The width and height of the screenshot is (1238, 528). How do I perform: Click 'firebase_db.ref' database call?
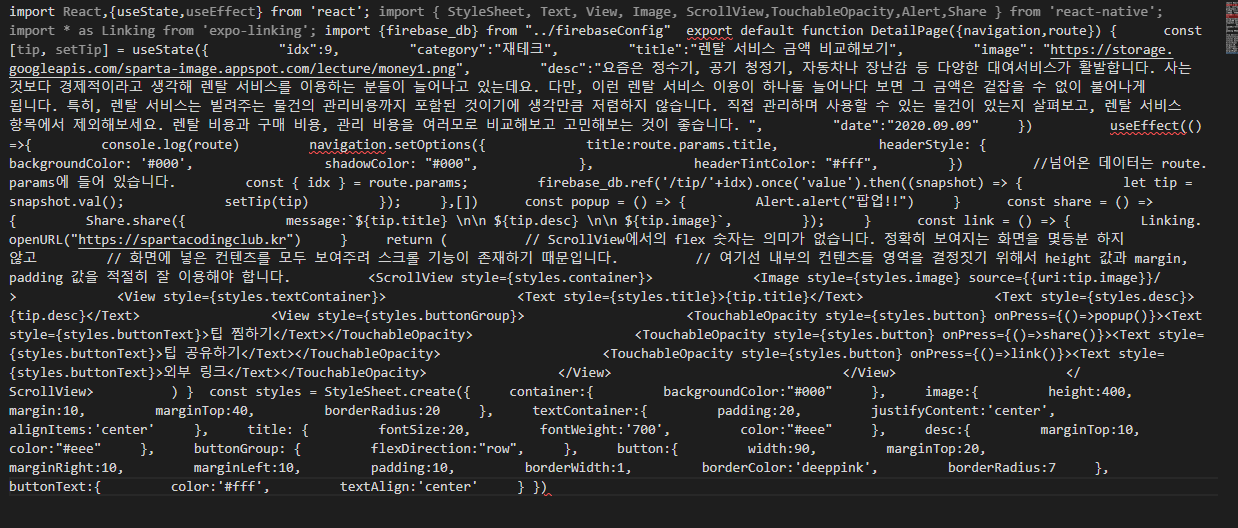coord(596,183)
